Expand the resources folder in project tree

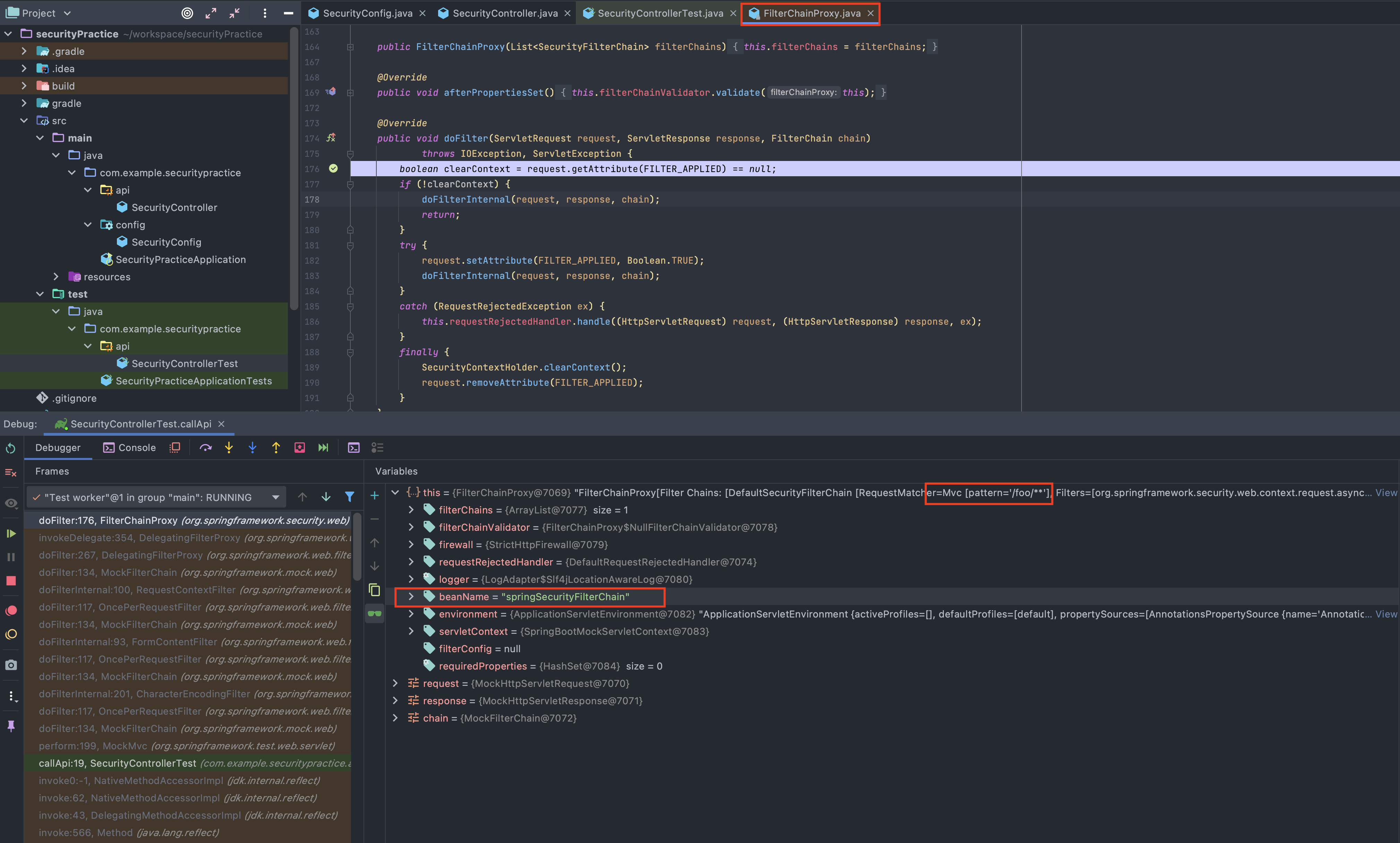(56, 276)
